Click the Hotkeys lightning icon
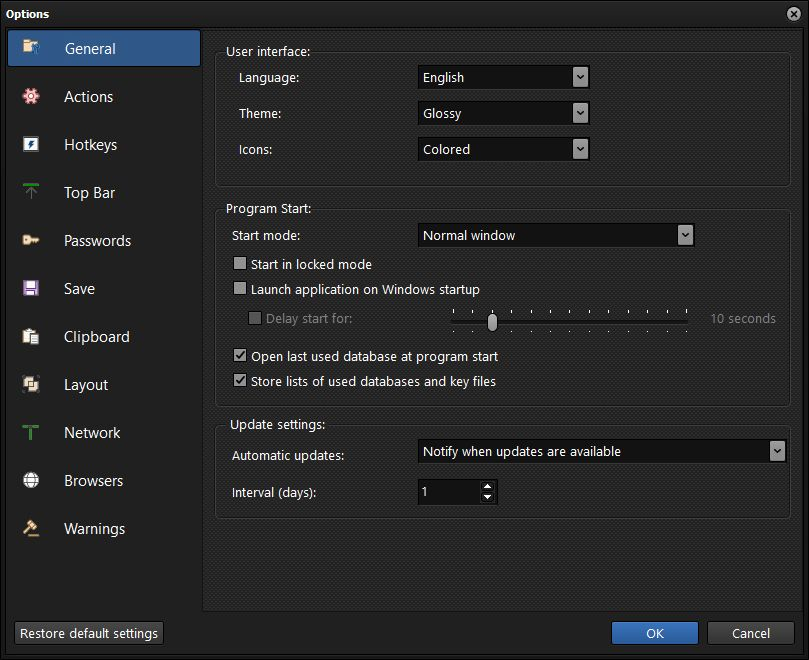The image size is (809, 660). click(31, 144)
